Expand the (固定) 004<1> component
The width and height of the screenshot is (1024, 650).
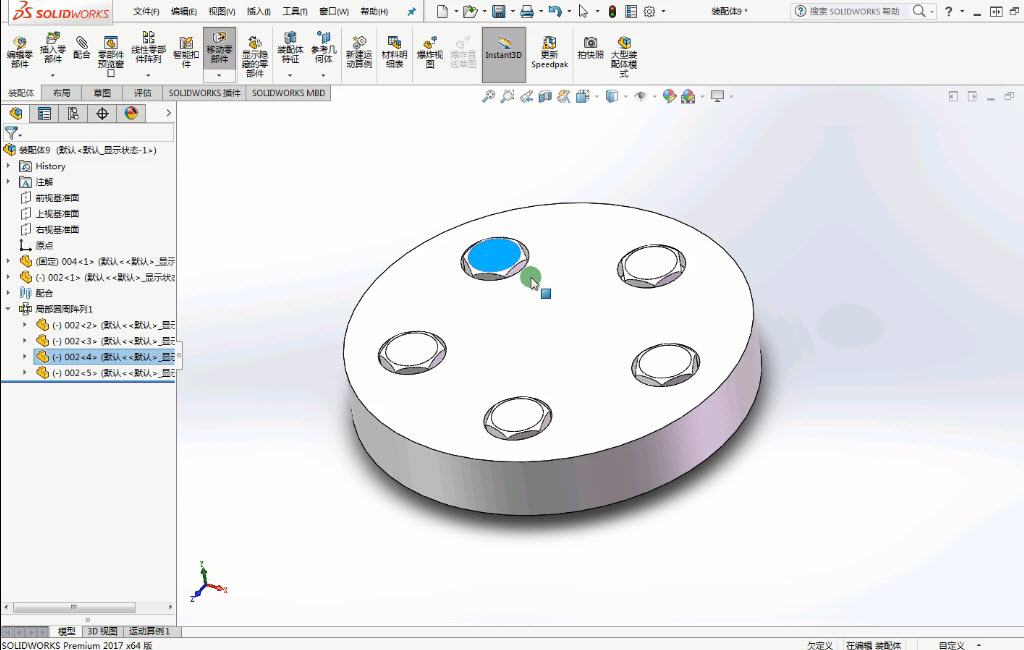click(8, 261)
